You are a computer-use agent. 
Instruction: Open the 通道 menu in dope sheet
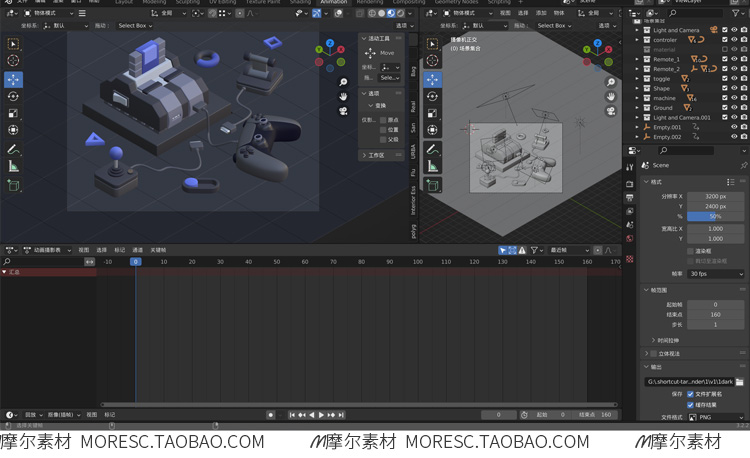click(138, 250)
